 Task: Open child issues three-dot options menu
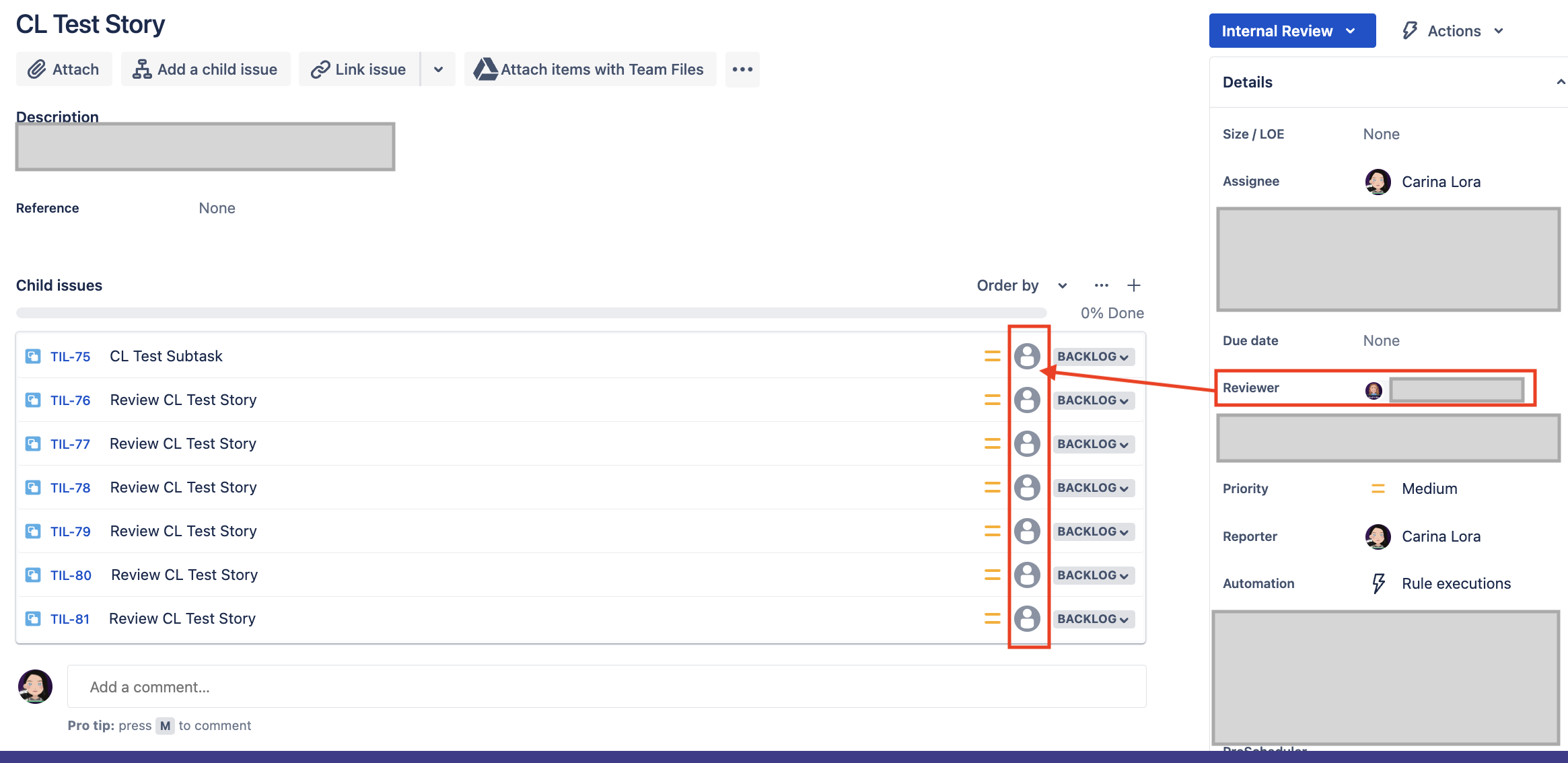[1101, 285]
